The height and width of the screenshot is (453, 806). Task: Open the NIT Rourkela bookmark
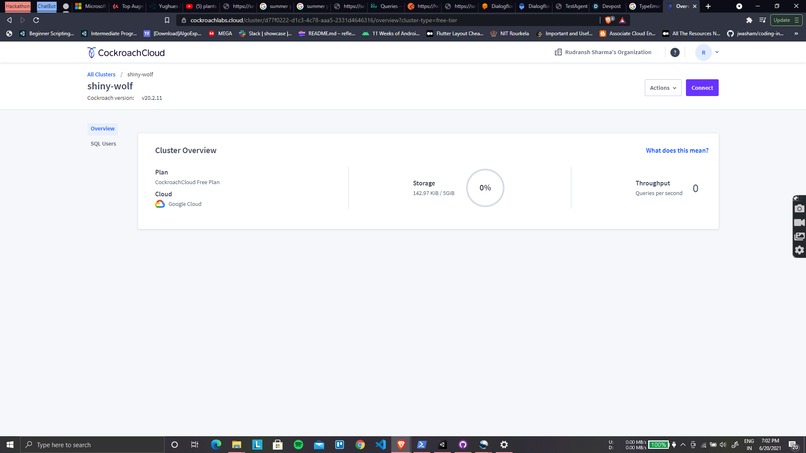point(510,33)
